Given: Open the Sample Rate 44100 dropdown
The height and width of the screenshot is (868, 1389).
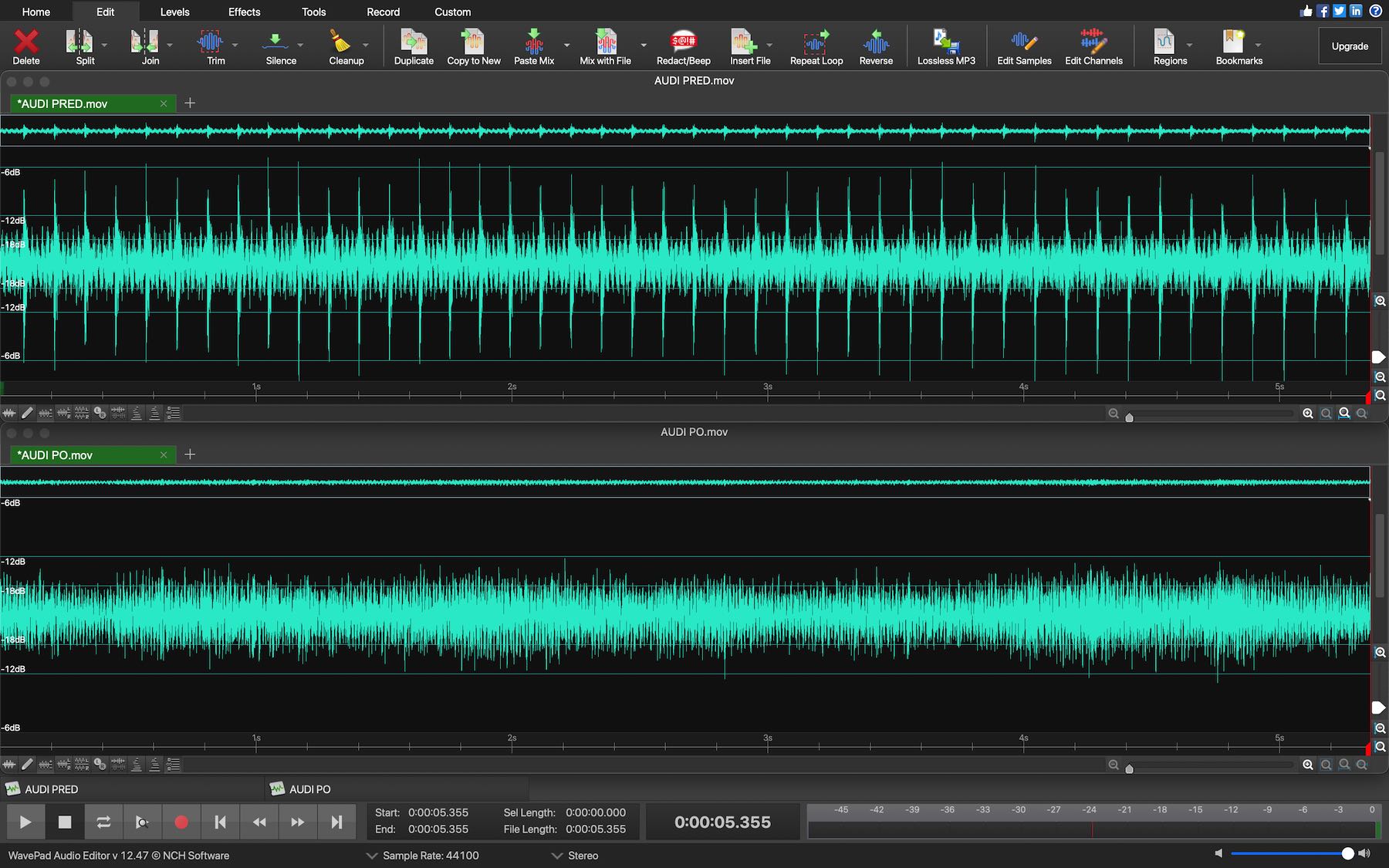Looking at the screenshot, I should 423,856.
